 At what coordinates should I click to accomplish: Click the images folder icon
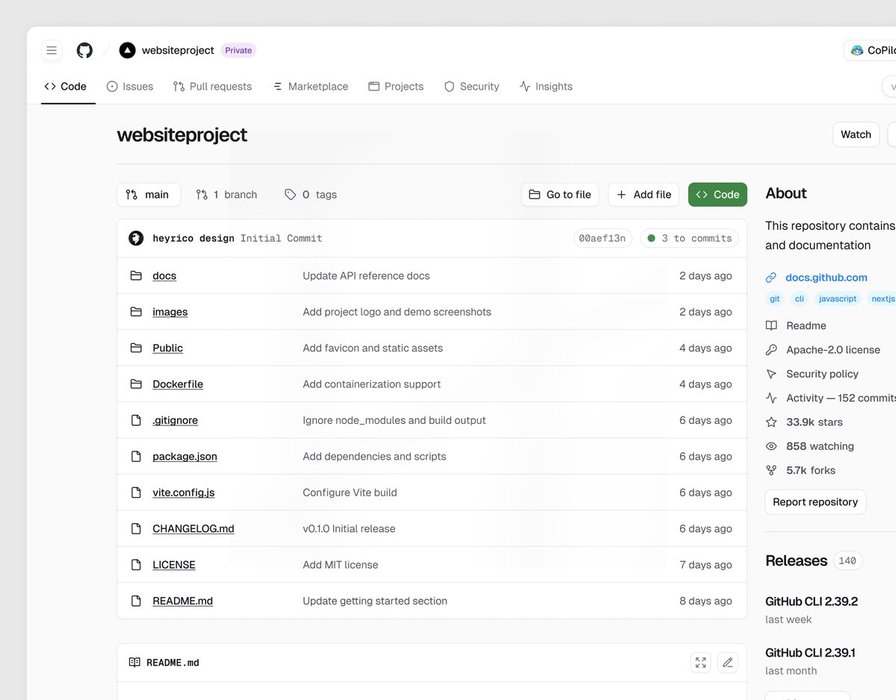(136, 311)
